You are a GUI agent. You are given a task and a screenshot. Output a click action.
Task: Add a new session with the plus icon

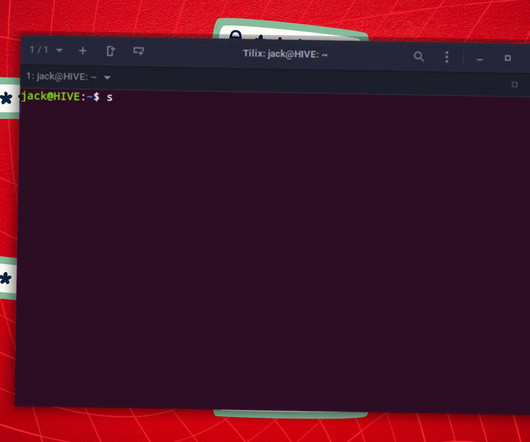(83, 51)
